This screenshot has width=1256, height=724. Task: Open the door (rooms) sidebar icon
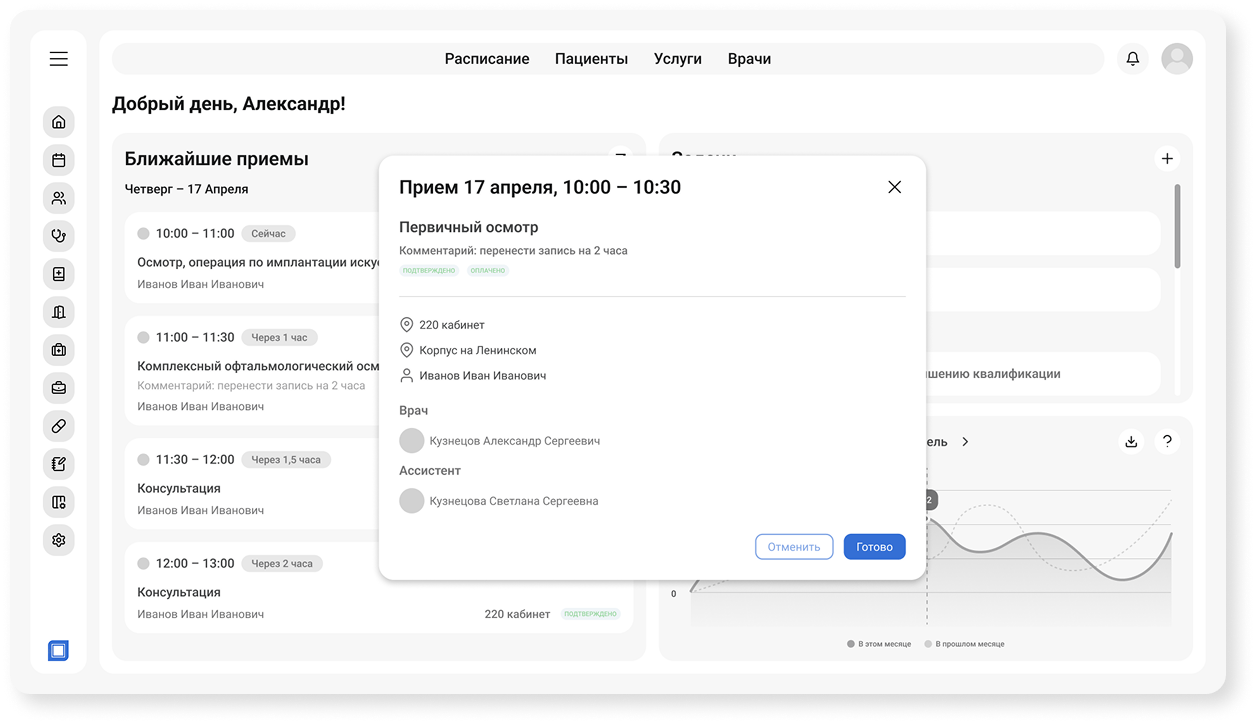pyautogui.click(x=59, y=312)
